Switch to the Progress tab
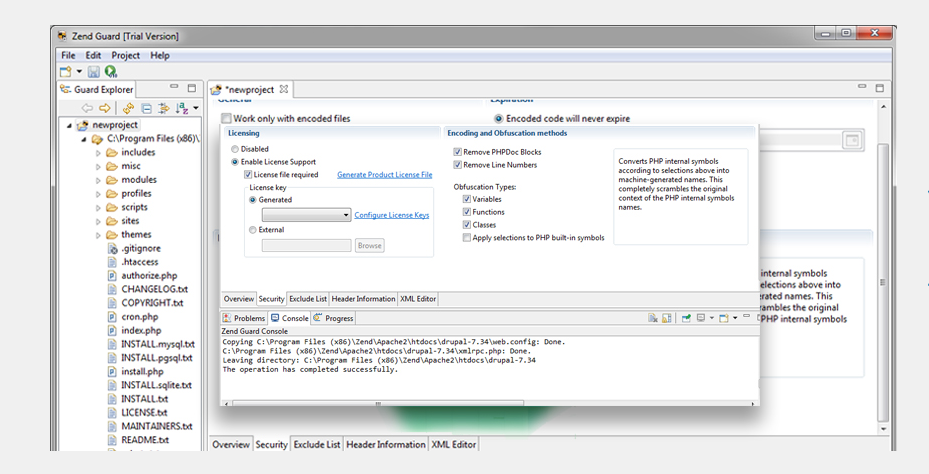929x474 pixels. pyautogui.click(x=334, y=318)
